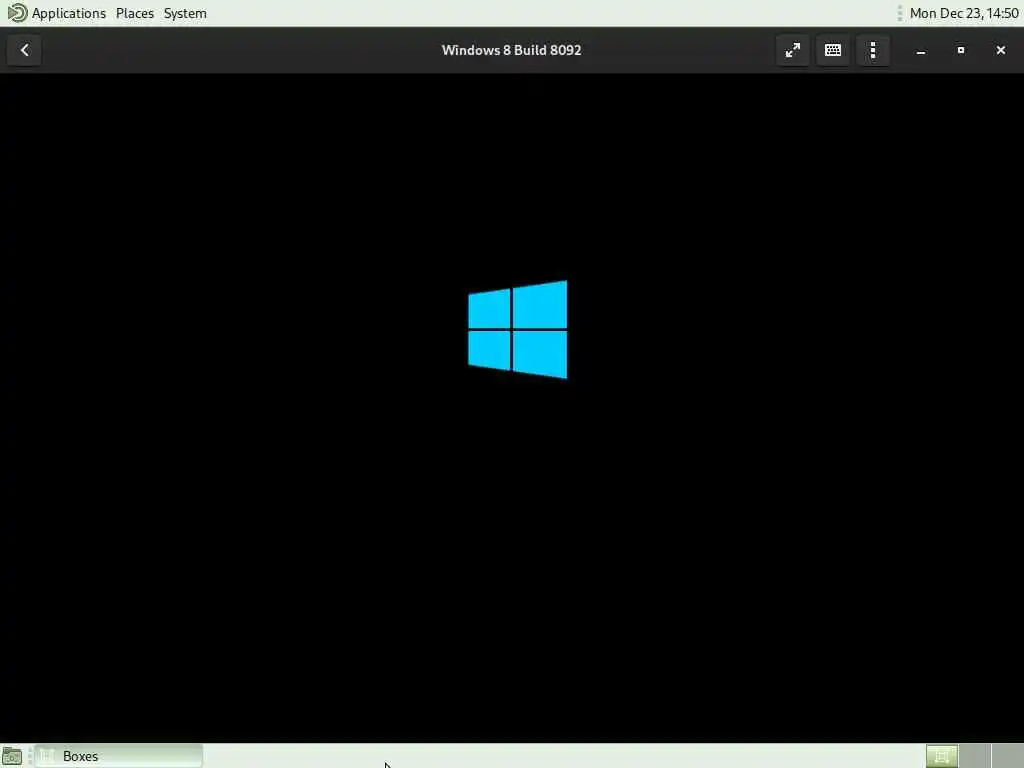
Task: Click the Boxes taskbar window button
Action: [119, 756]
